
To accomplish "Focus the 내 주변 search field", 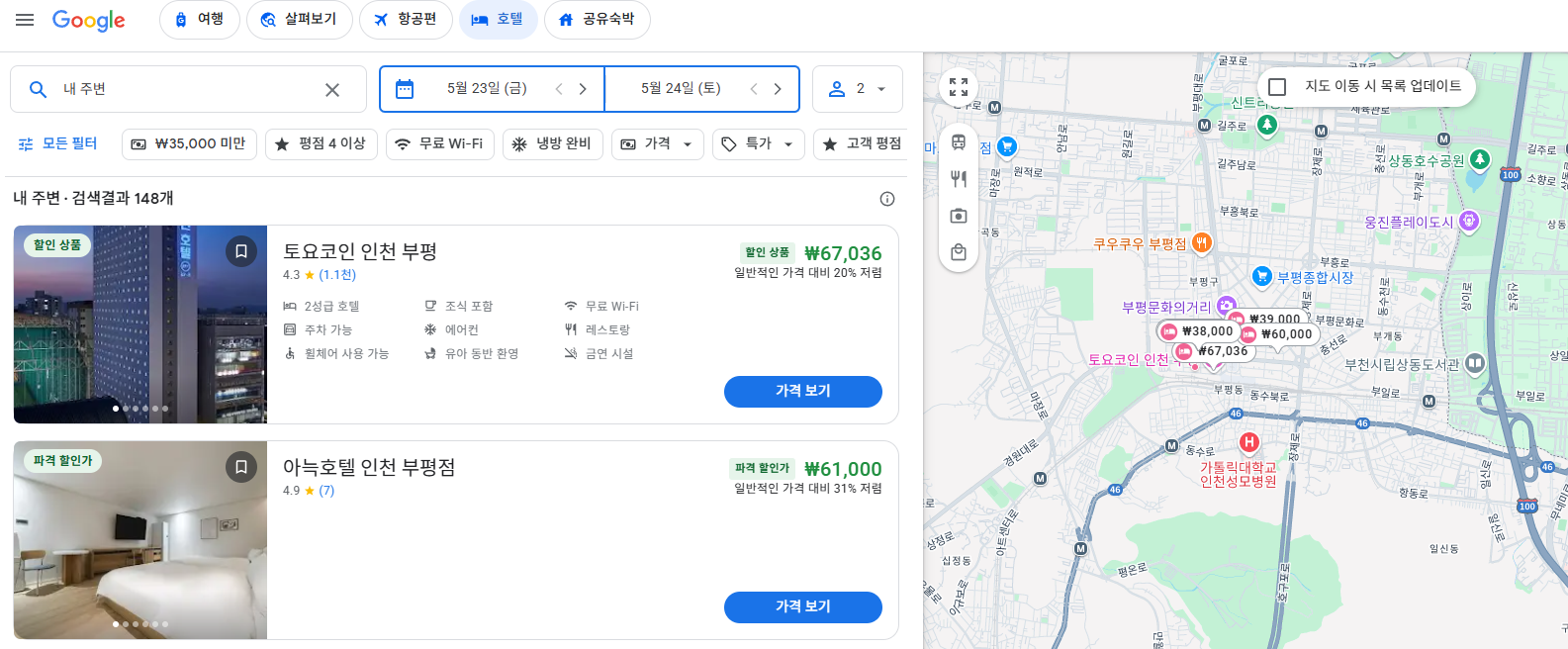I will 188,89.
